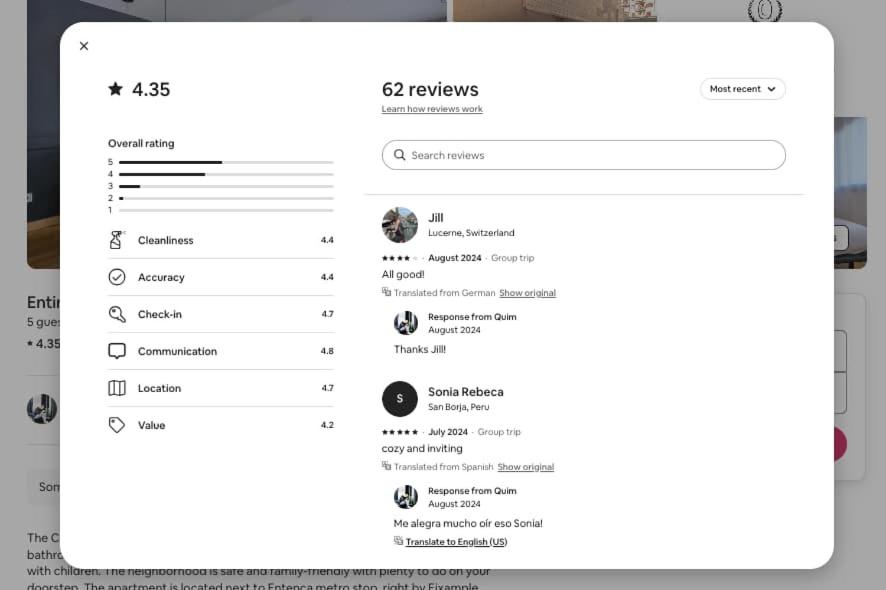Click the Location map icon
Viewport: 886px width, 590px height.
(117, 388)
